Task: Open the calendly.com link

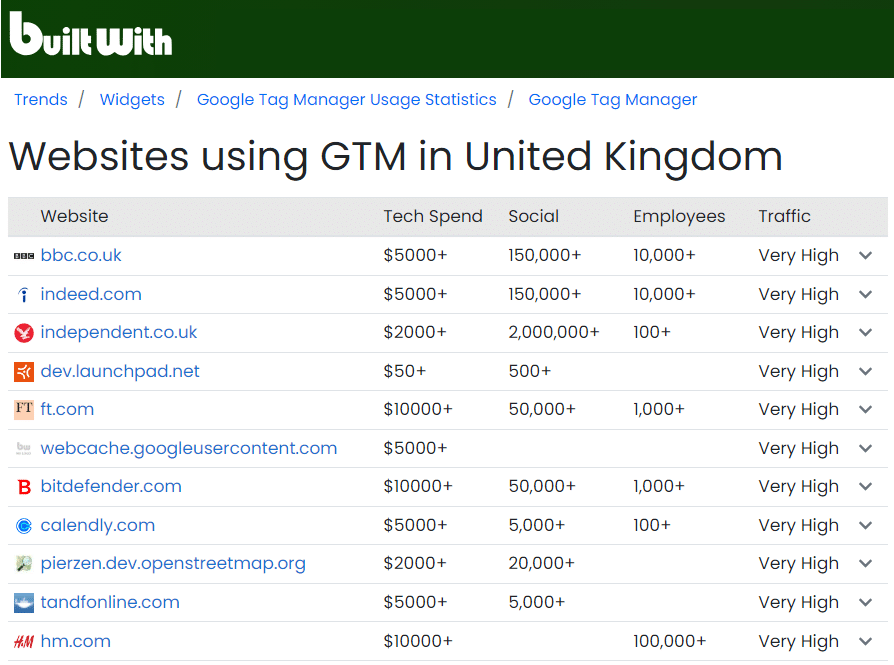Action: (97, 525)
